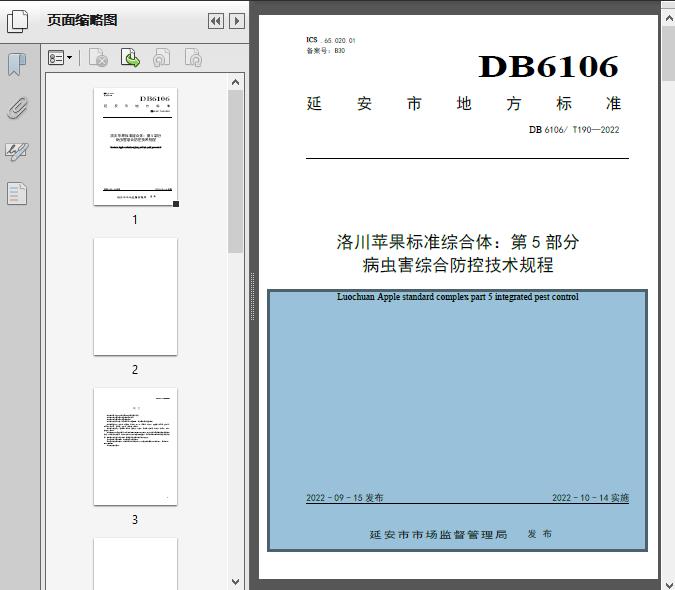The image size is (675, 590).
Task: Select page 1 thumbnail
Action: point(135,147)
